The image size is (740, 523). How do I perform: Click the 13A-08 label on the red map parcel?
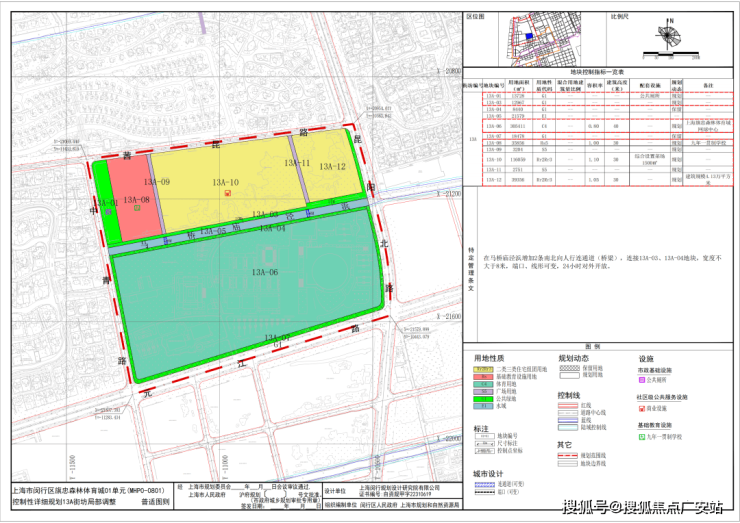pyautogui.click(x=136, y=200)
